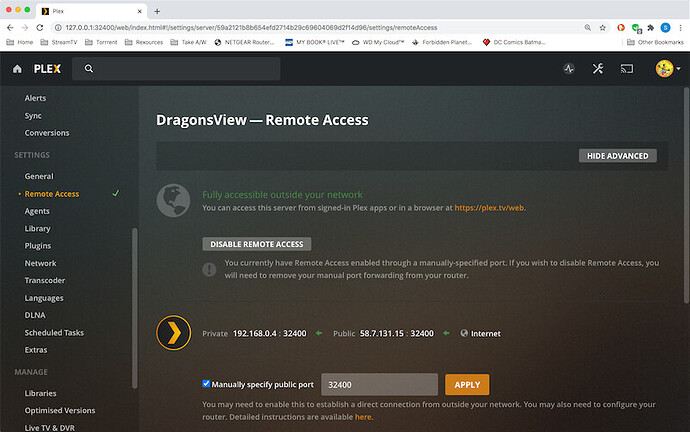
Task: Open the Cast to player icon
Action: (627, 69)
